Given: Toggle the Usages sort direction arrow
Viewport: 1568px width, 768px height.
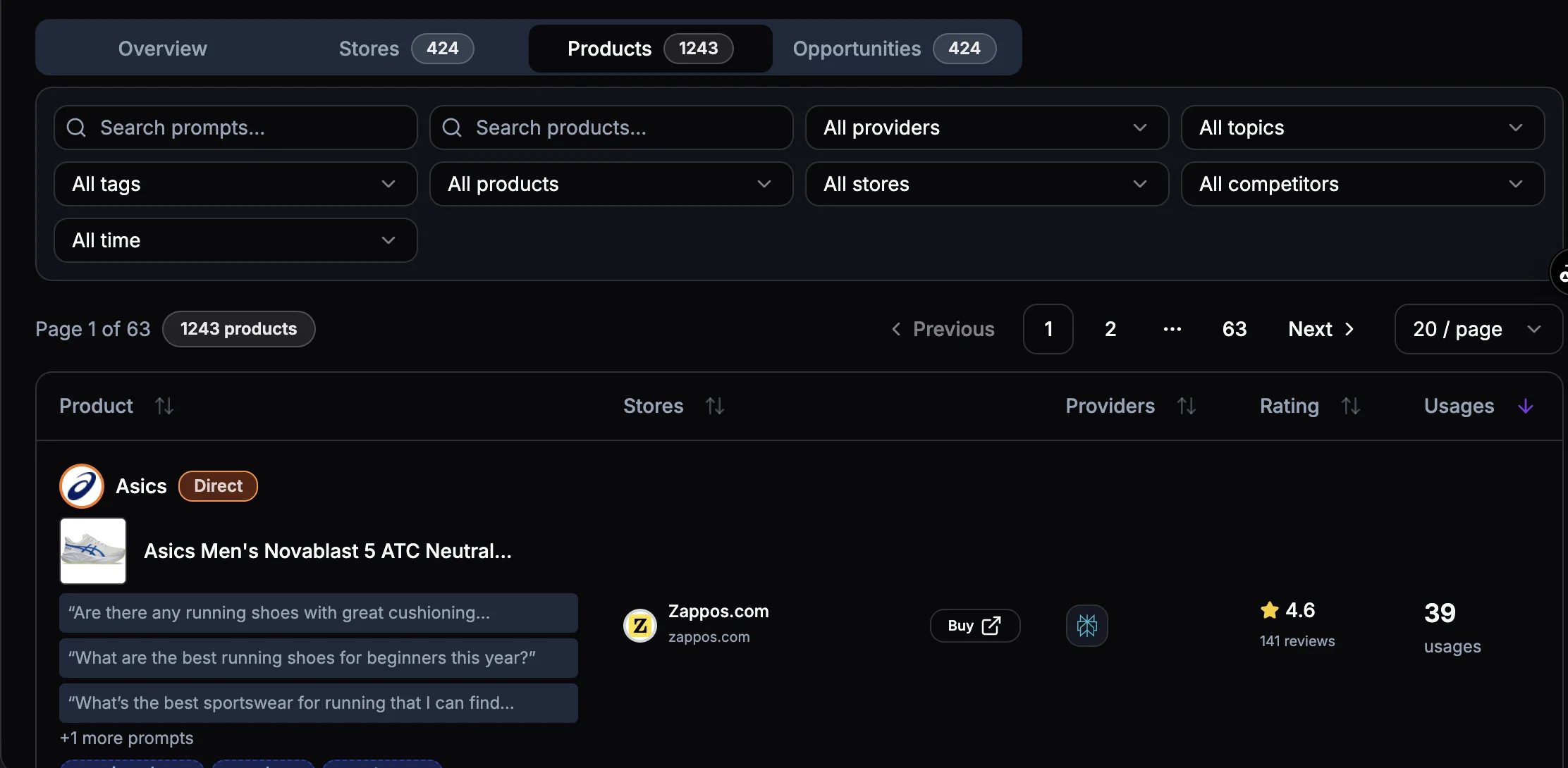Looking at the screenshot, I should pos(1525,405).
